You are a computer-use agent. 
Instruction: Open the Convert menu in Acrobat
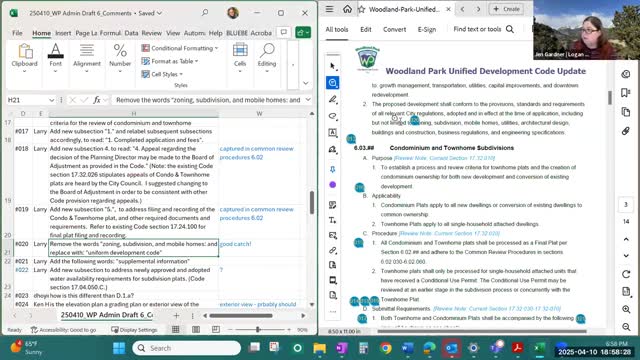tap(394, 29)
